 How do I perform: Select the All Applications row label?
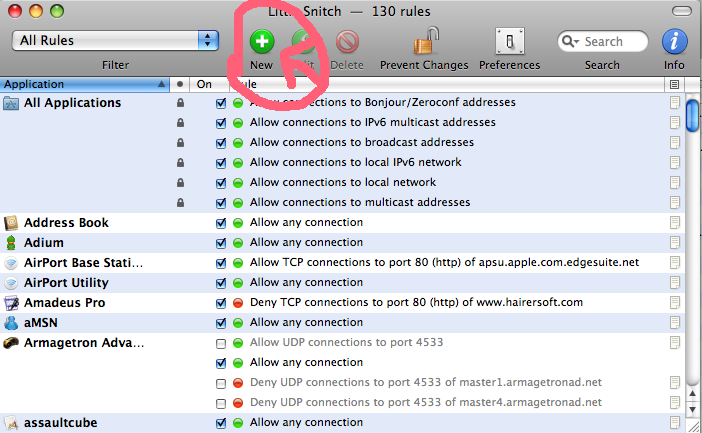tap(73, 103)
